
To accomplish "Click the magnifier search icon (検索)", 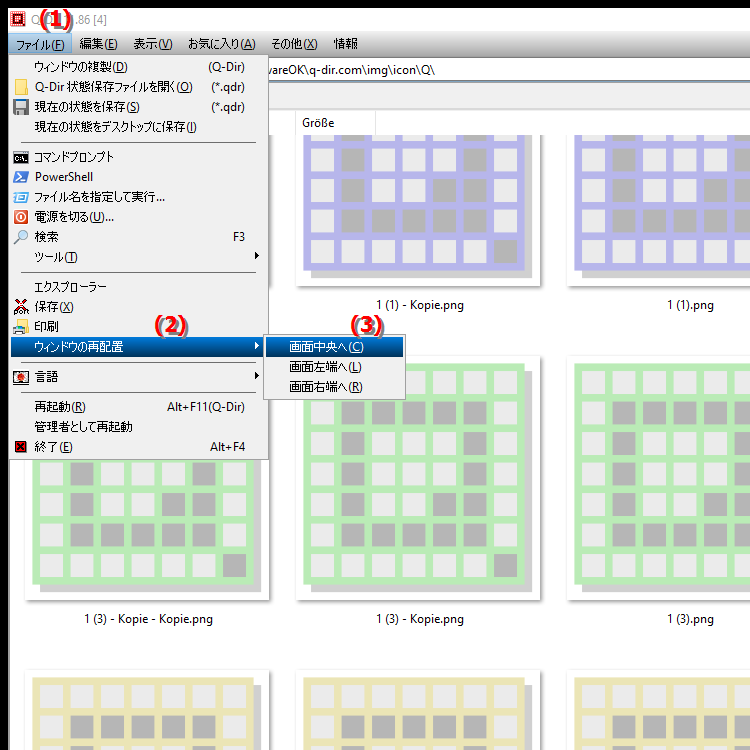I will (21, 237).
